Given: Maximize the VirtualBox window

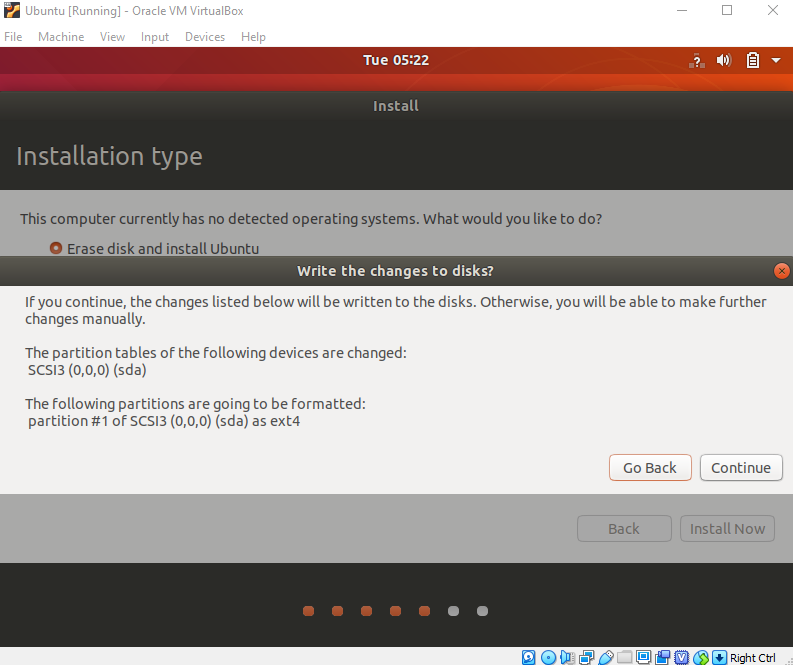Looking at the screenshot, I should point(727,10).
